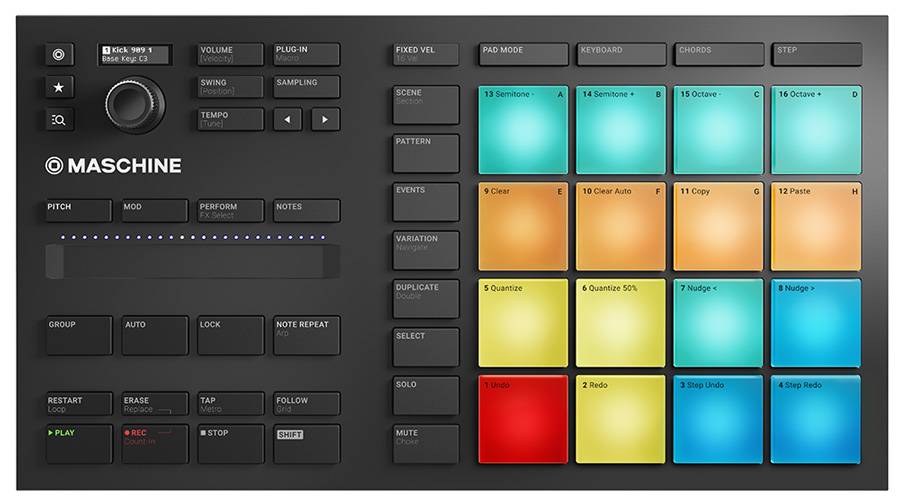Open SAMPLING mode
This screenshot has height=502, width=900.
point(307,87)
